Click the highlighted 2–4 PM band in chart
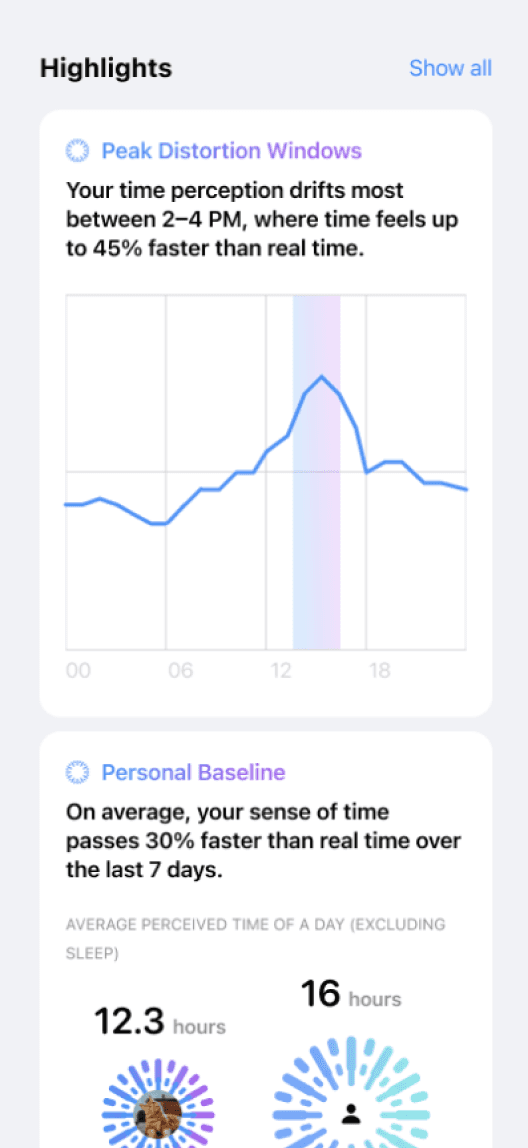 [x=316, y=472]
